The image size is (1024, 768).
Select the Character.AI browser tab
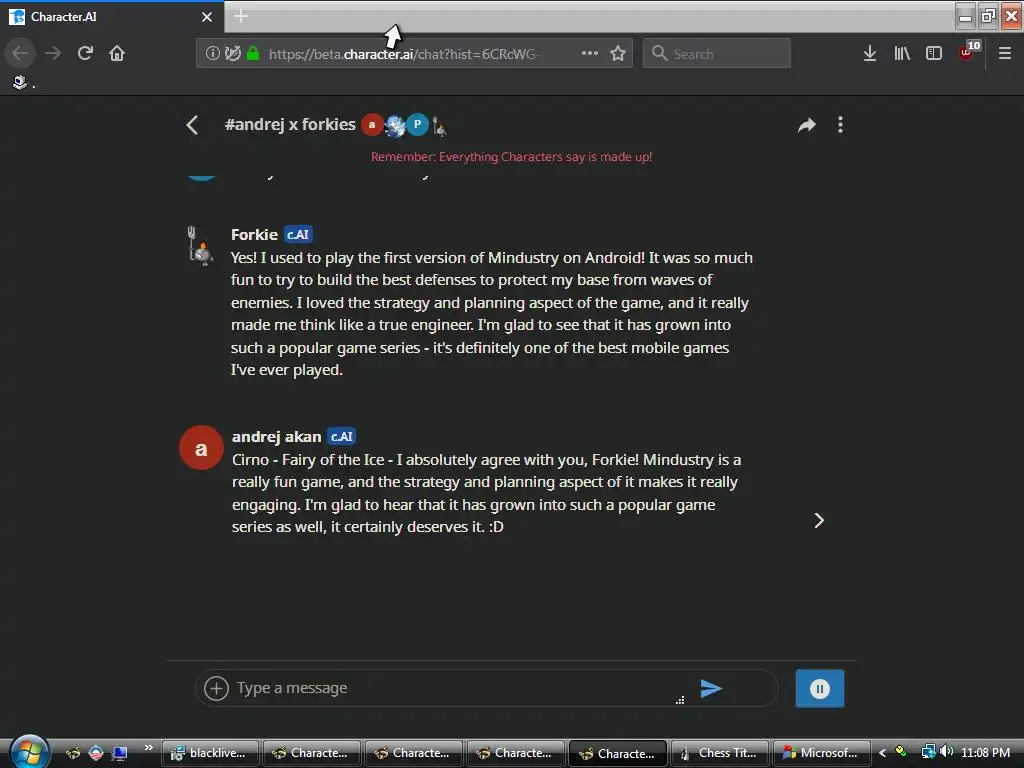(112, 17)
